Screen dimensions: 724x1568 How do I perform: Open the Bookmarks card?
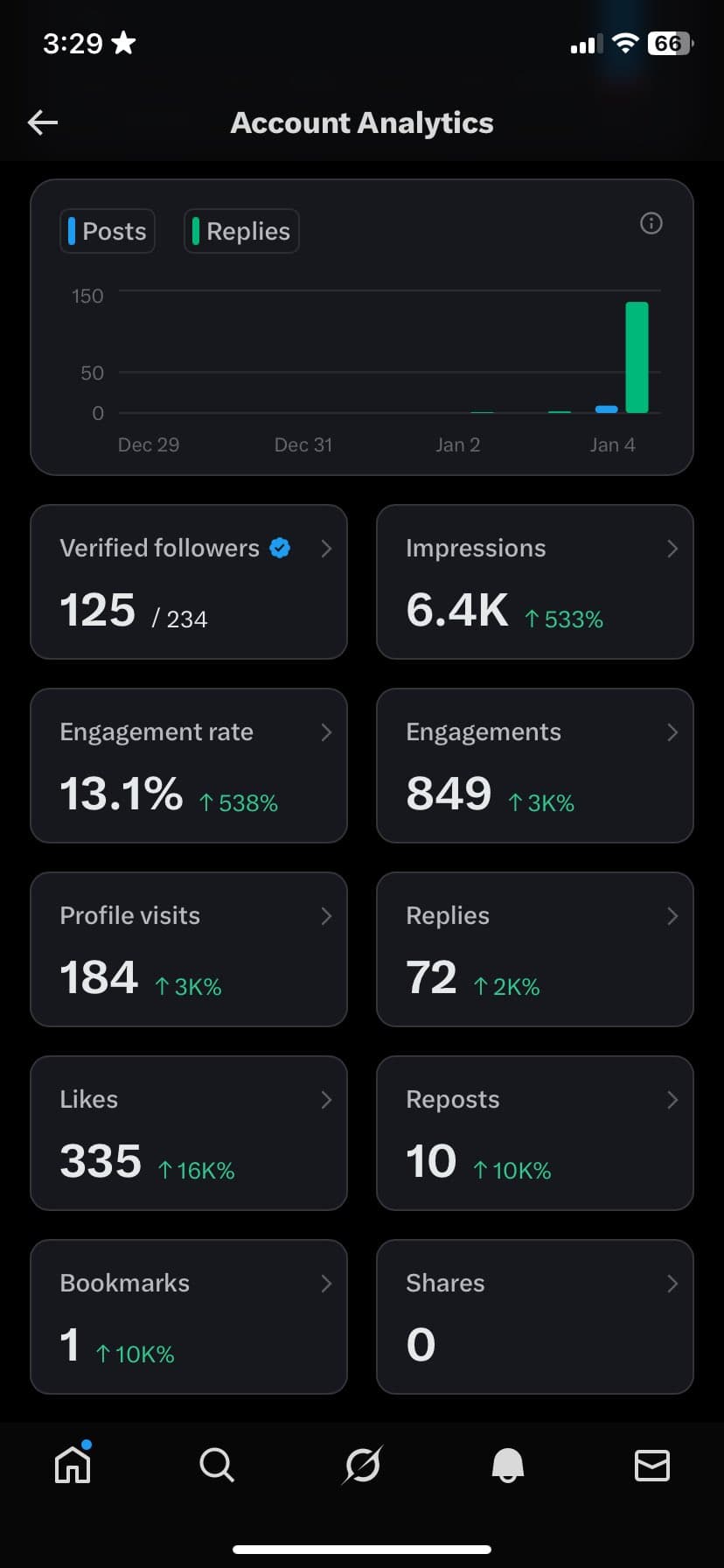click(189, 1317)
